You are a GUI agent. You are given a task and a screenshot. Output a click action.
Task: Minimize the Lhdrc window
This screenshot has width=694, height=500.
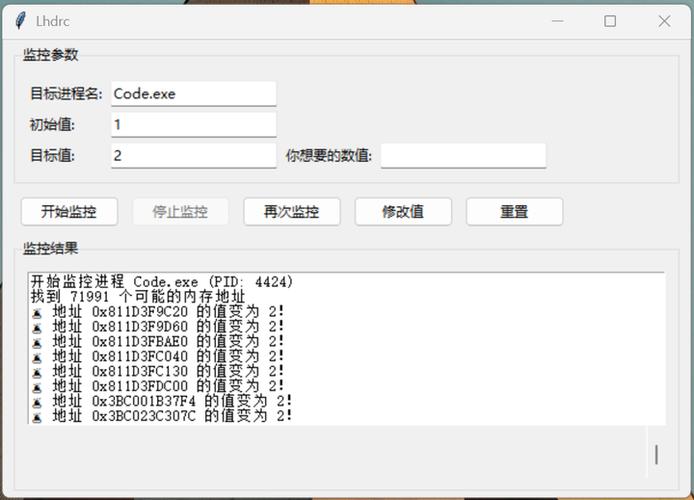coord(558,21)
